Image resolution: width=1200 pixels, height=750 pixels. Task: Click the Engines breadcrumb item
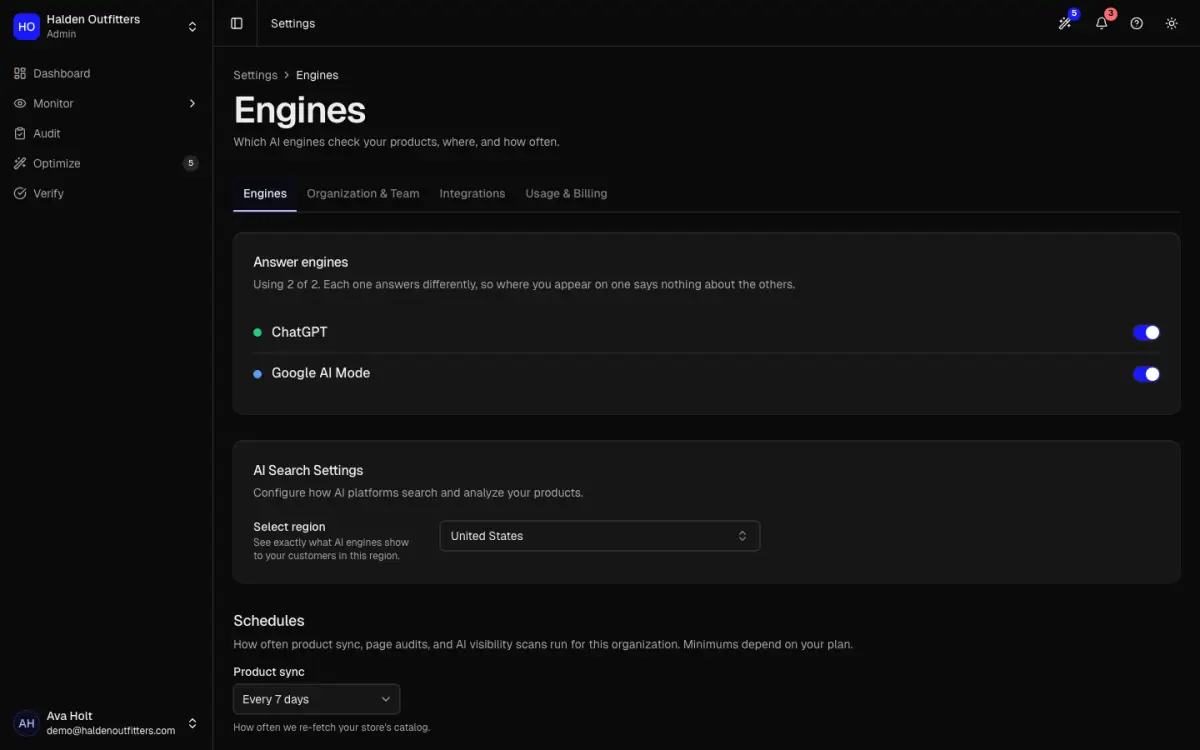[317, 75]
